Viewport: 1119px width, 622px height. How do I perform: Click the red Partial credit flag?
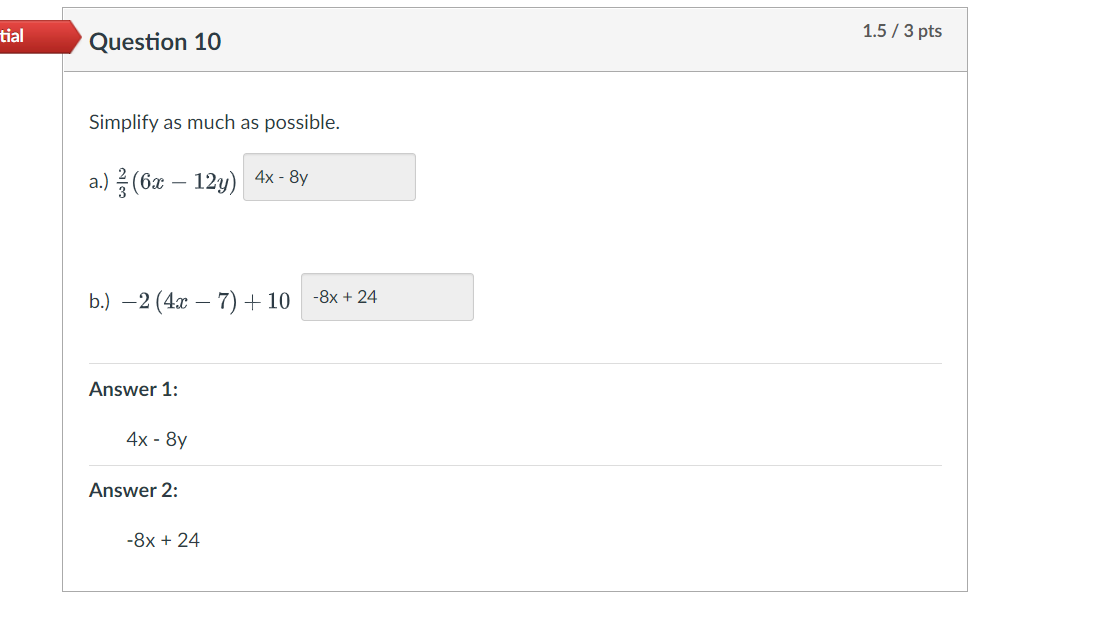tap(30, 37)
